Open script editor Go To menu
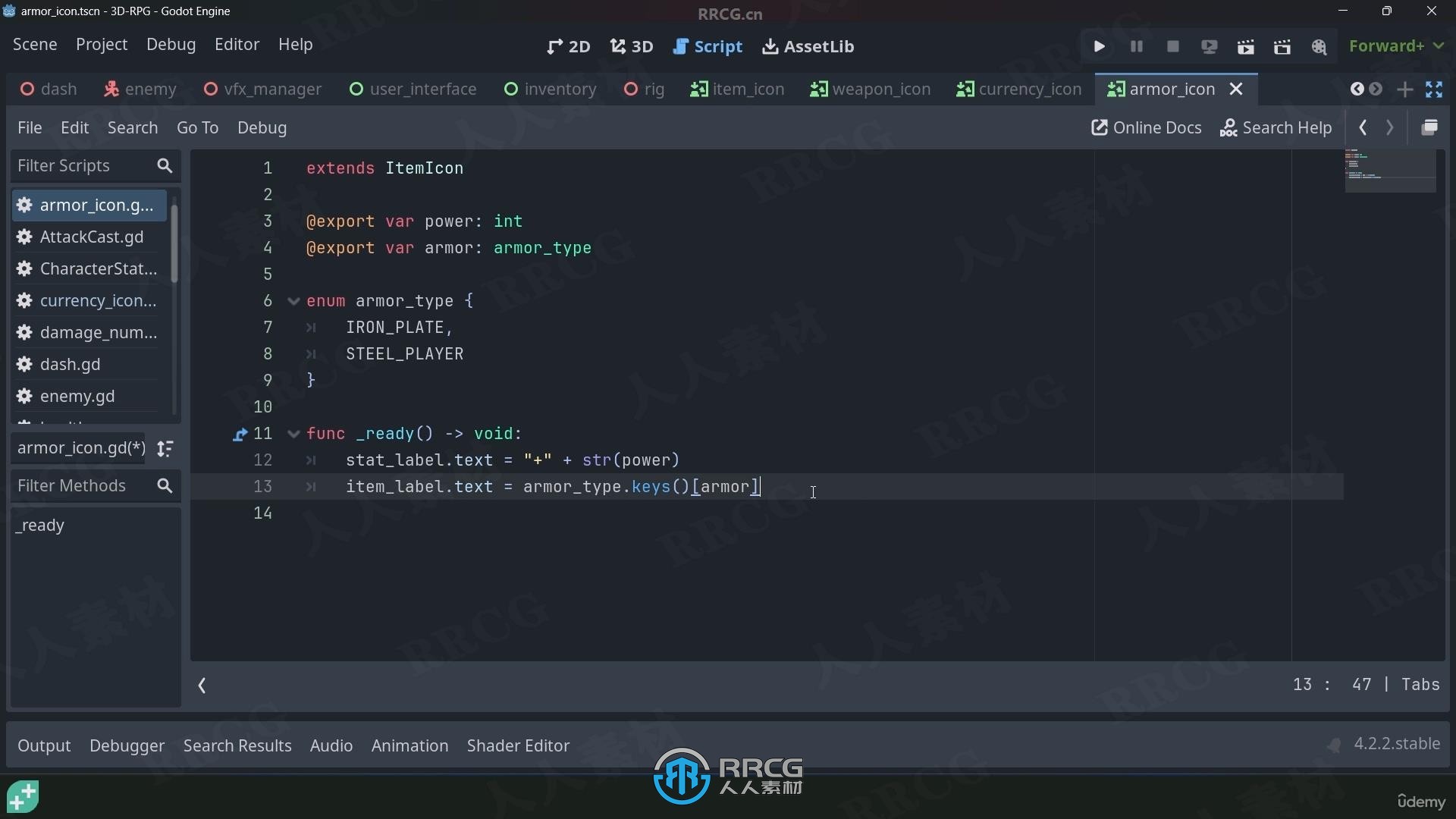The image size is (1456, 819). 197,127
